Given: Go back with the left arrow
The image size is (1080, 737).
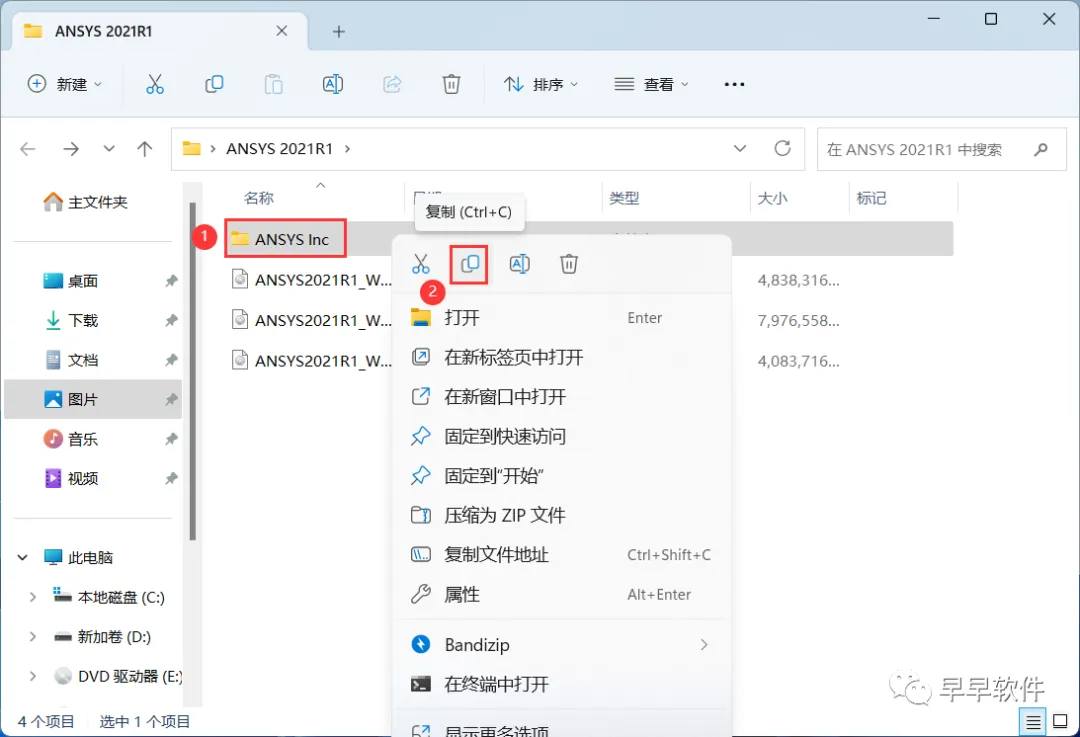Looking at the screenshot, I should click(x=28, y=149).
